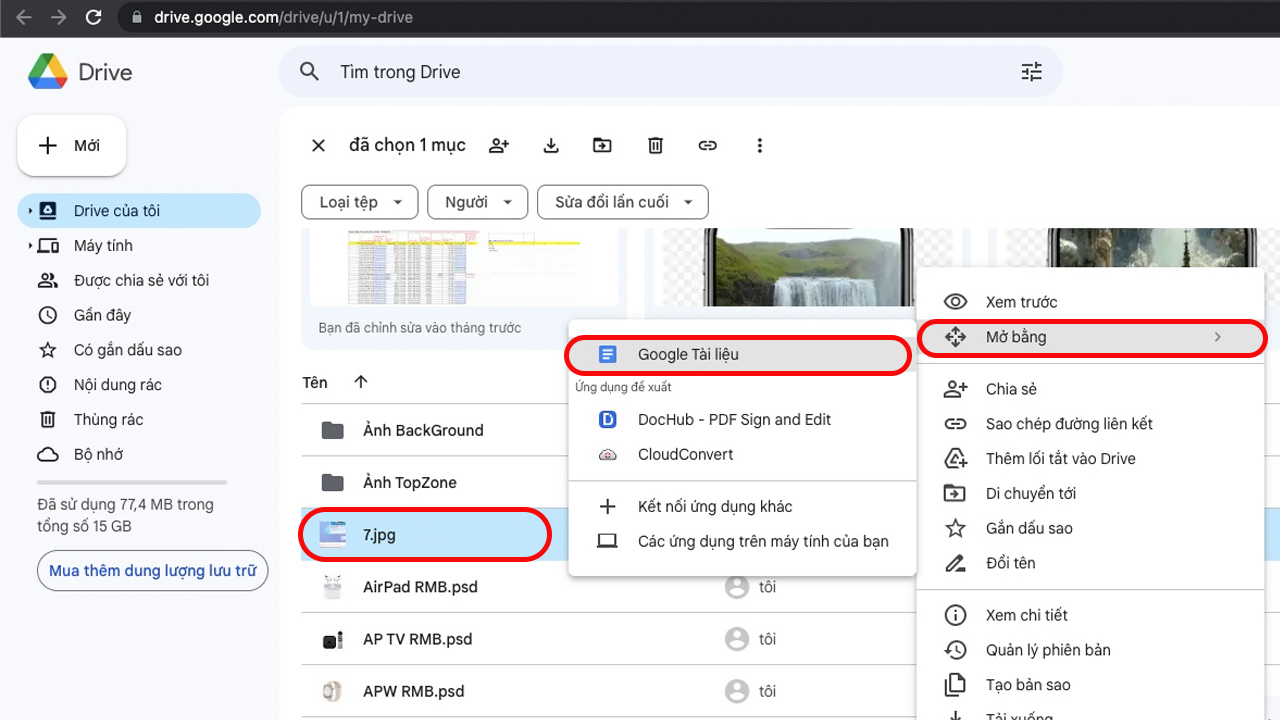Click the Google Tài liệu icon
1280x720 pixels.
click(608, 354)
